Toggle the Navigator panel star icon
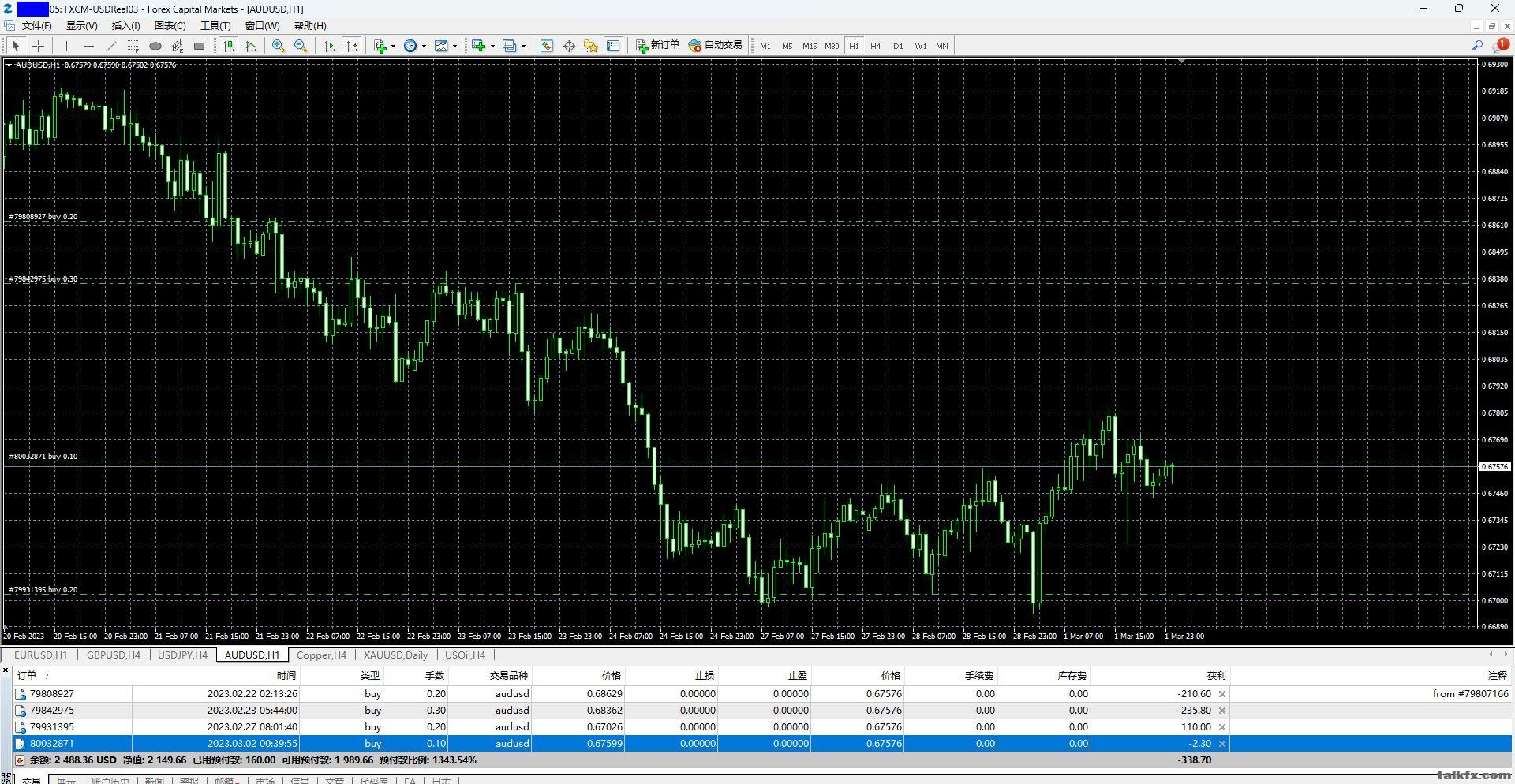This screenshot has height=784, width=1515. [591, 46]
